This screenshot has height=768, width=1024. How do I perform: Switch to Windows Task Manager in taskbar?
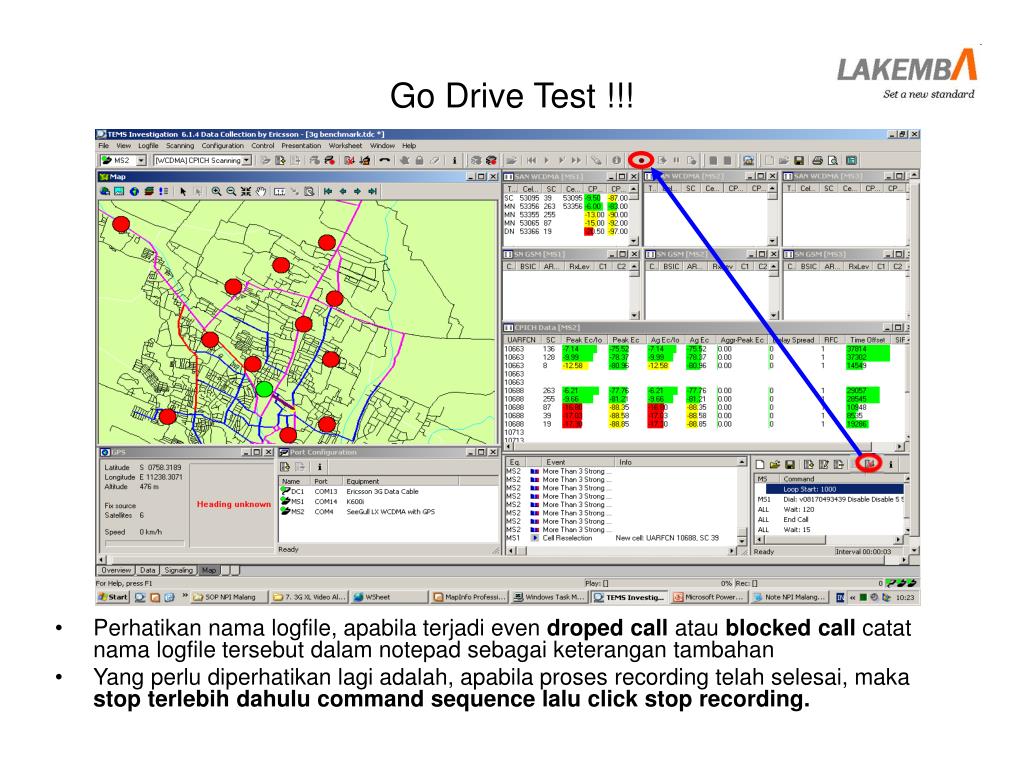coord(549,597)
